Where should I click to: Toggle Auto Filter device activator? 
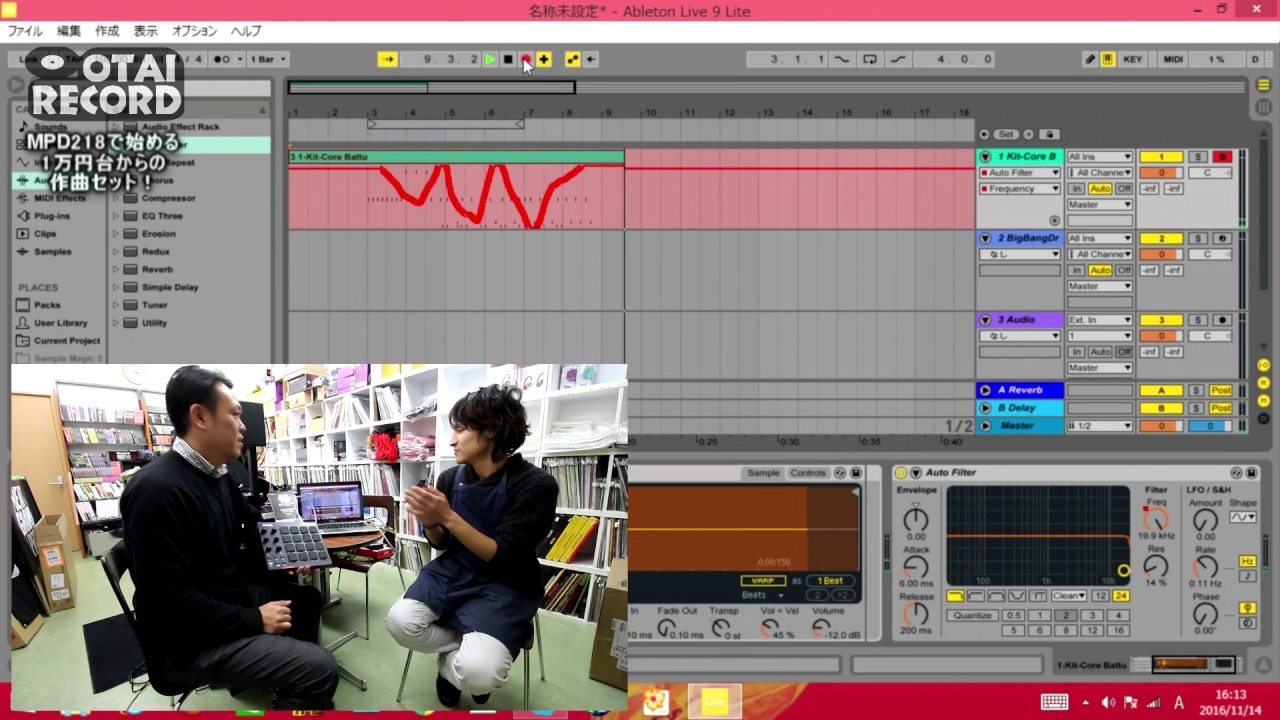901,472
